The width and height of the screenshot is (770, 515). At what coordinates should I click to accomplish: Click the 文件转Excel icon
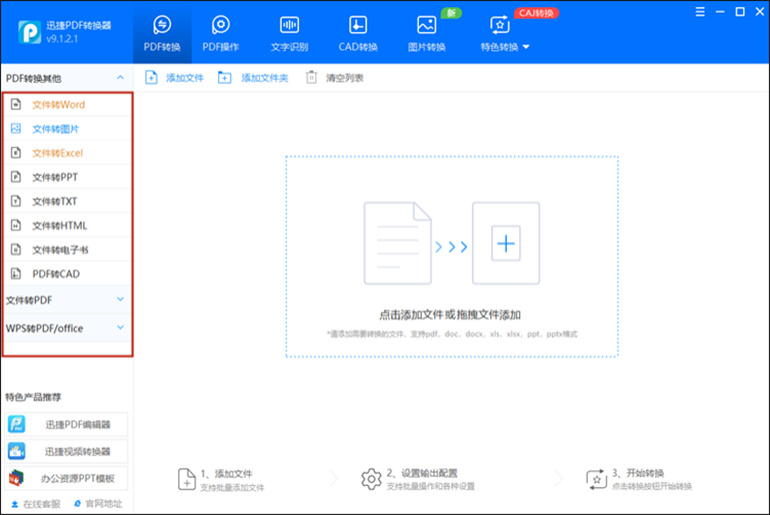click(16, 153)
